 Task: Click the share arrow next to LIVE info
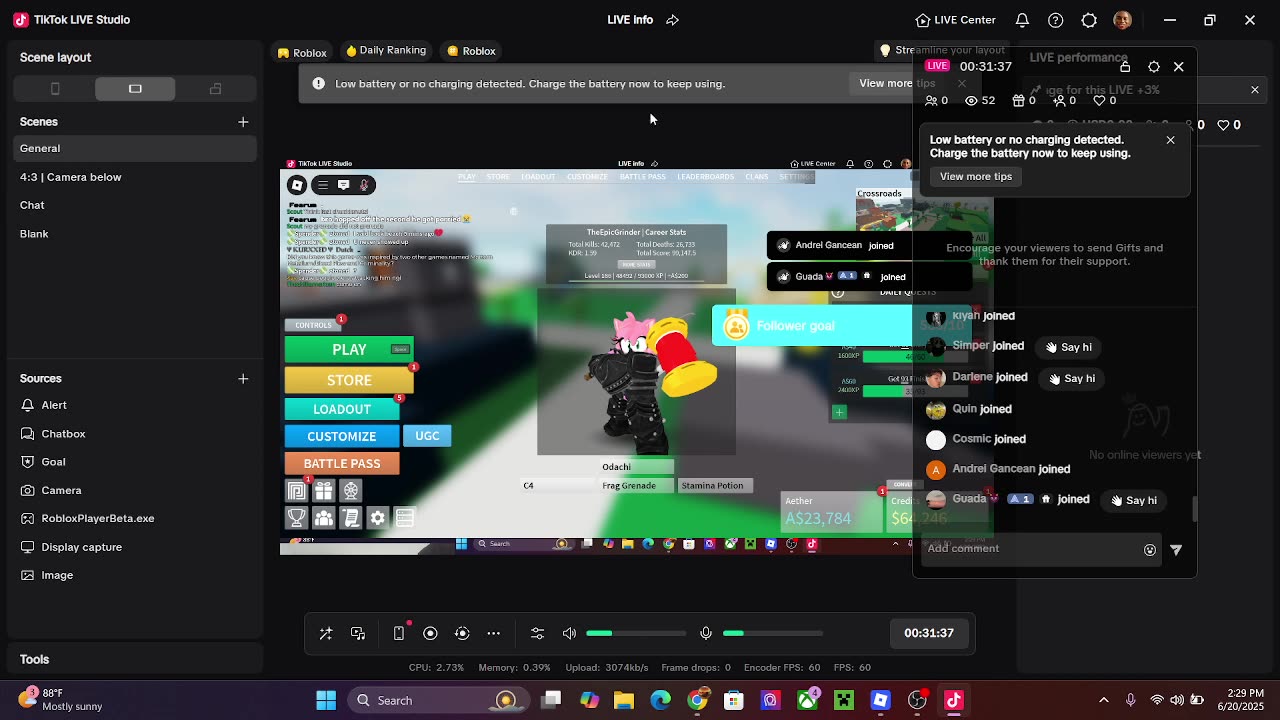pyautogui.click(x=673, y=20)
